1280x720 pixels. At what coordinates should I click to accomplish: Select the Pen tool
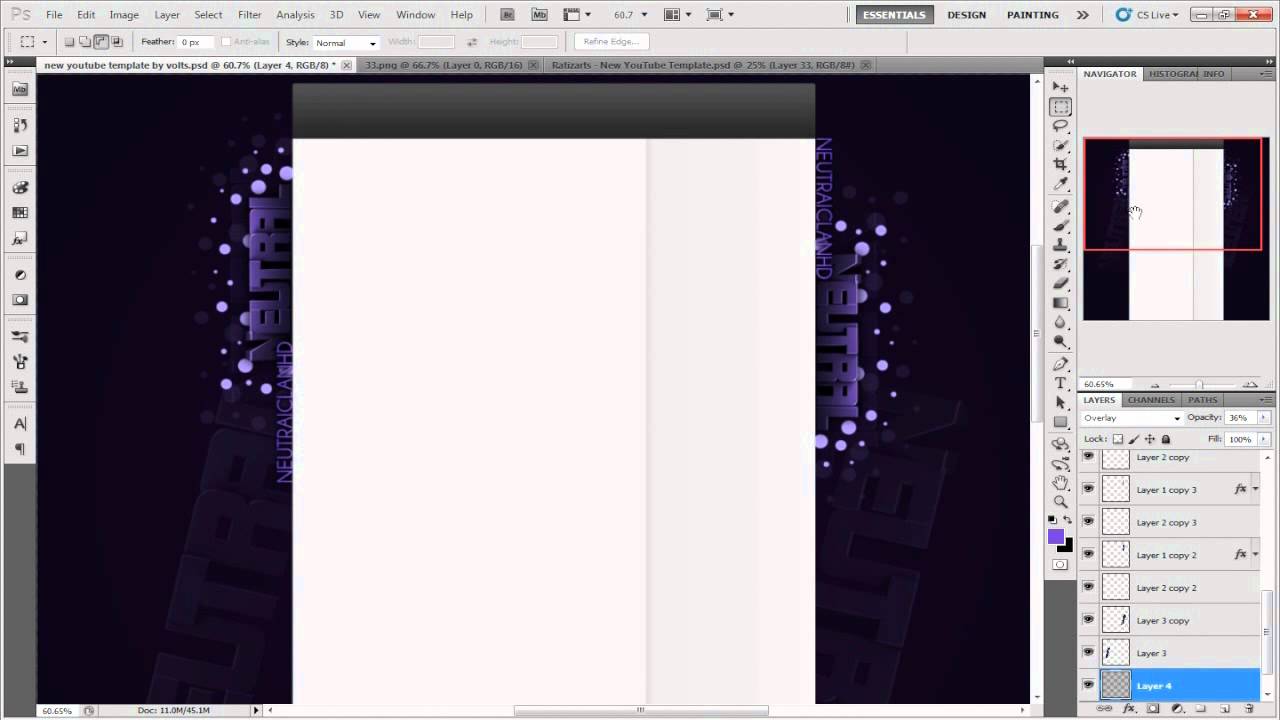(1061, 364)
